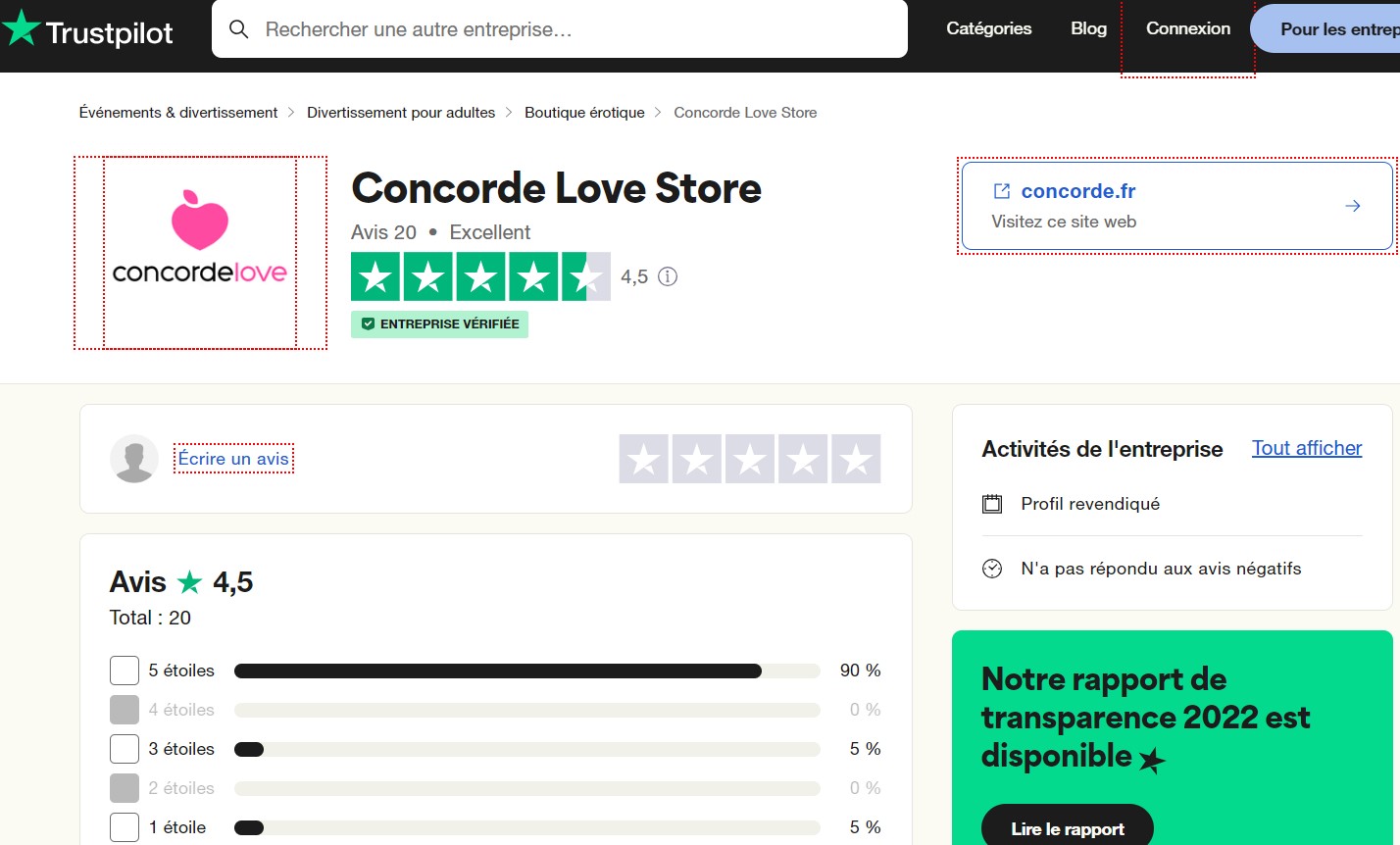This screenshot has height=845, width=1400.
Task: Open the Pour les entreprises button
Action: click(1325, 29)
